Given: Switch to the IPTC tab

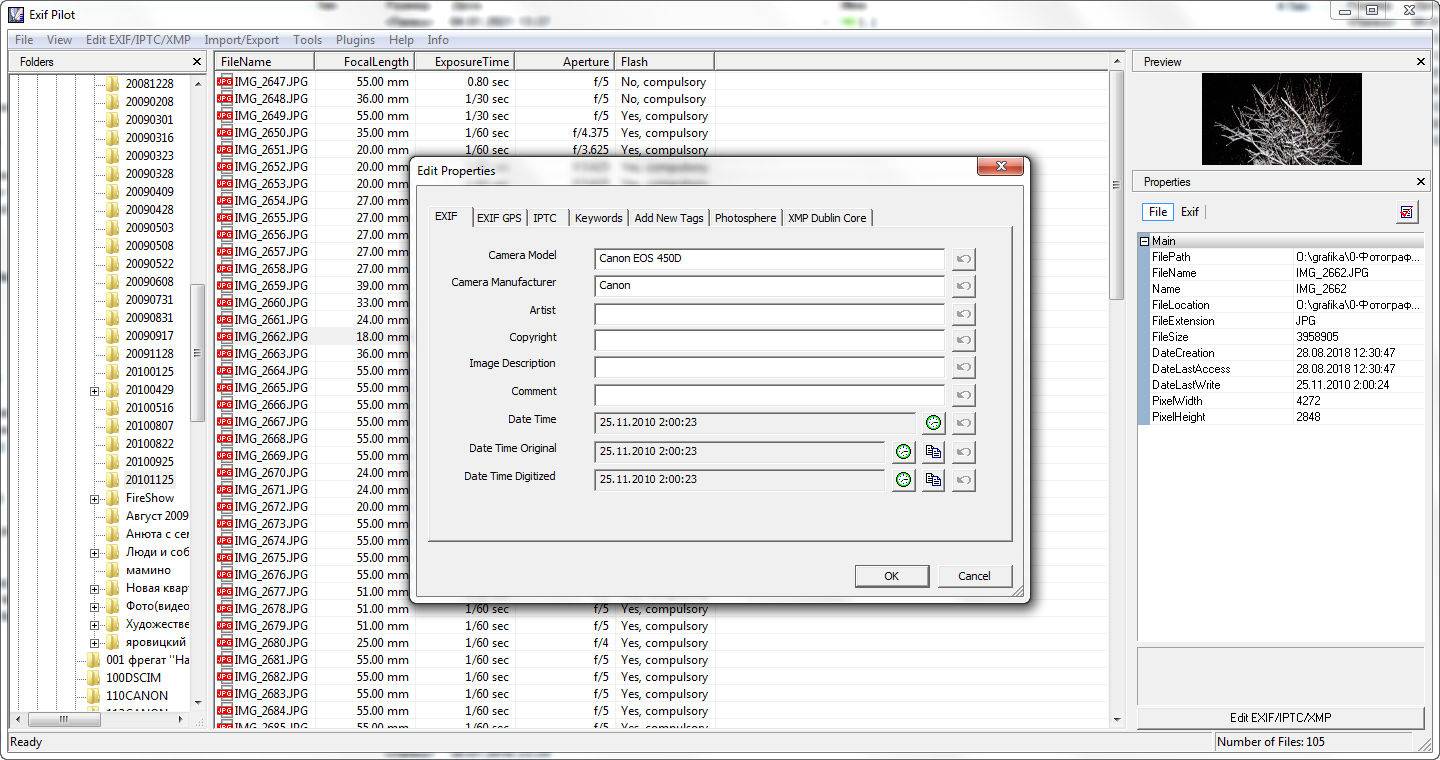Looking at the screenshot, I should pos(545,218).
